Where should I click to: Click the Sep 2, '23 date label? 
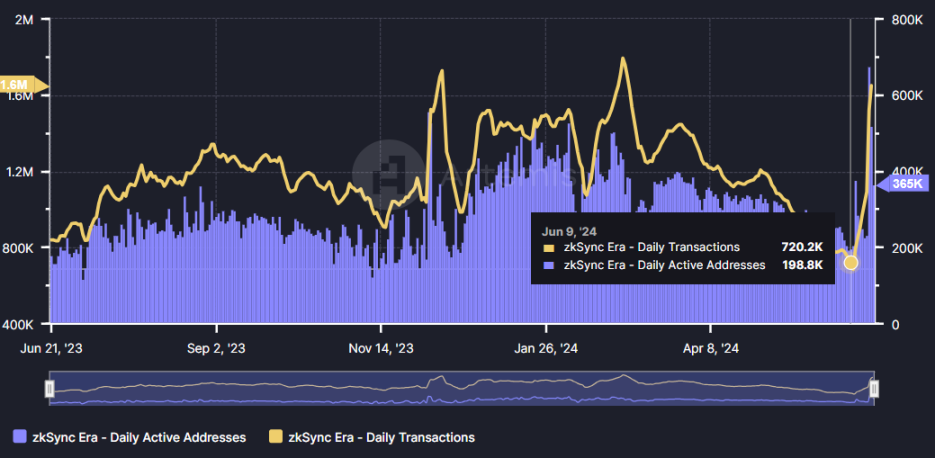[216, 349]
